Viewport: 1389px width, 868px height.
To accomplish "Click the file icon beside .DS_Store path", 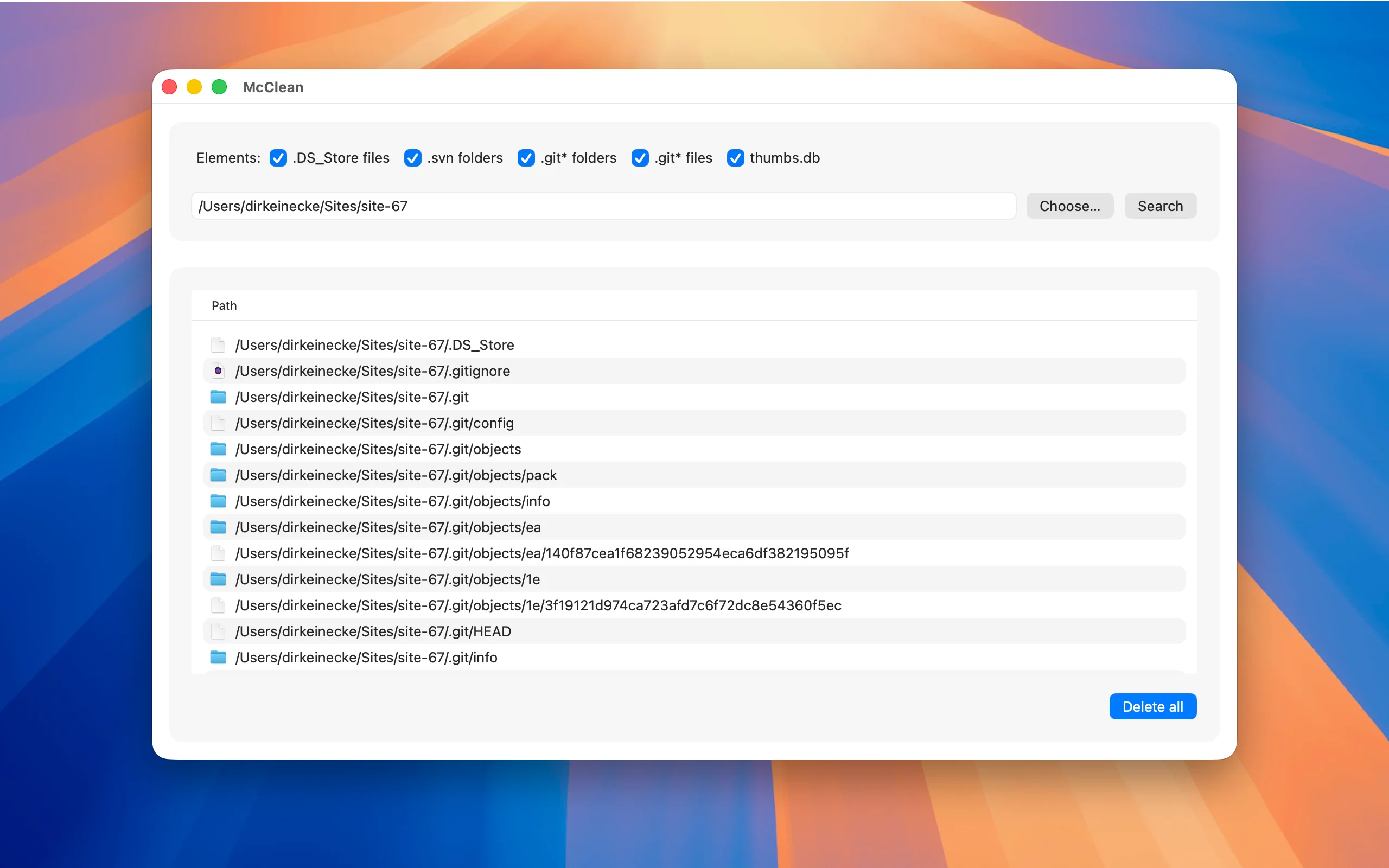I will click(218, 344).
